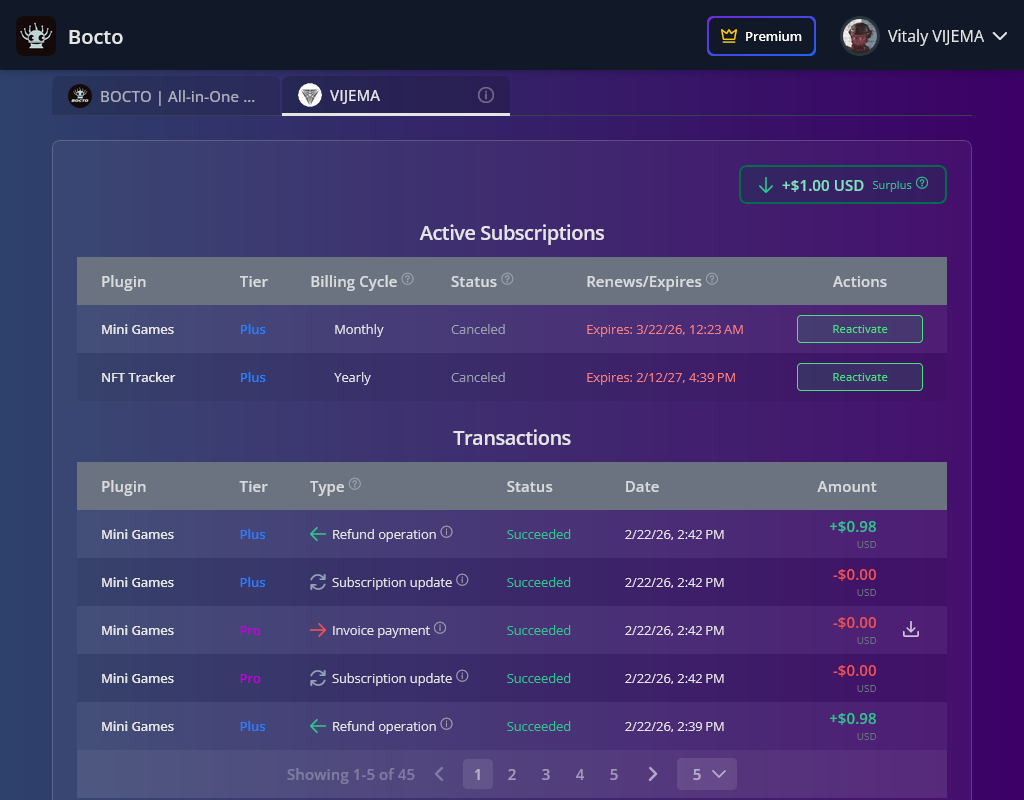Image resolution: width=1024 pixels, height=800 pixels.
Task: Open the items-per-page dropdown showing 5
Action: pos(706,773)
